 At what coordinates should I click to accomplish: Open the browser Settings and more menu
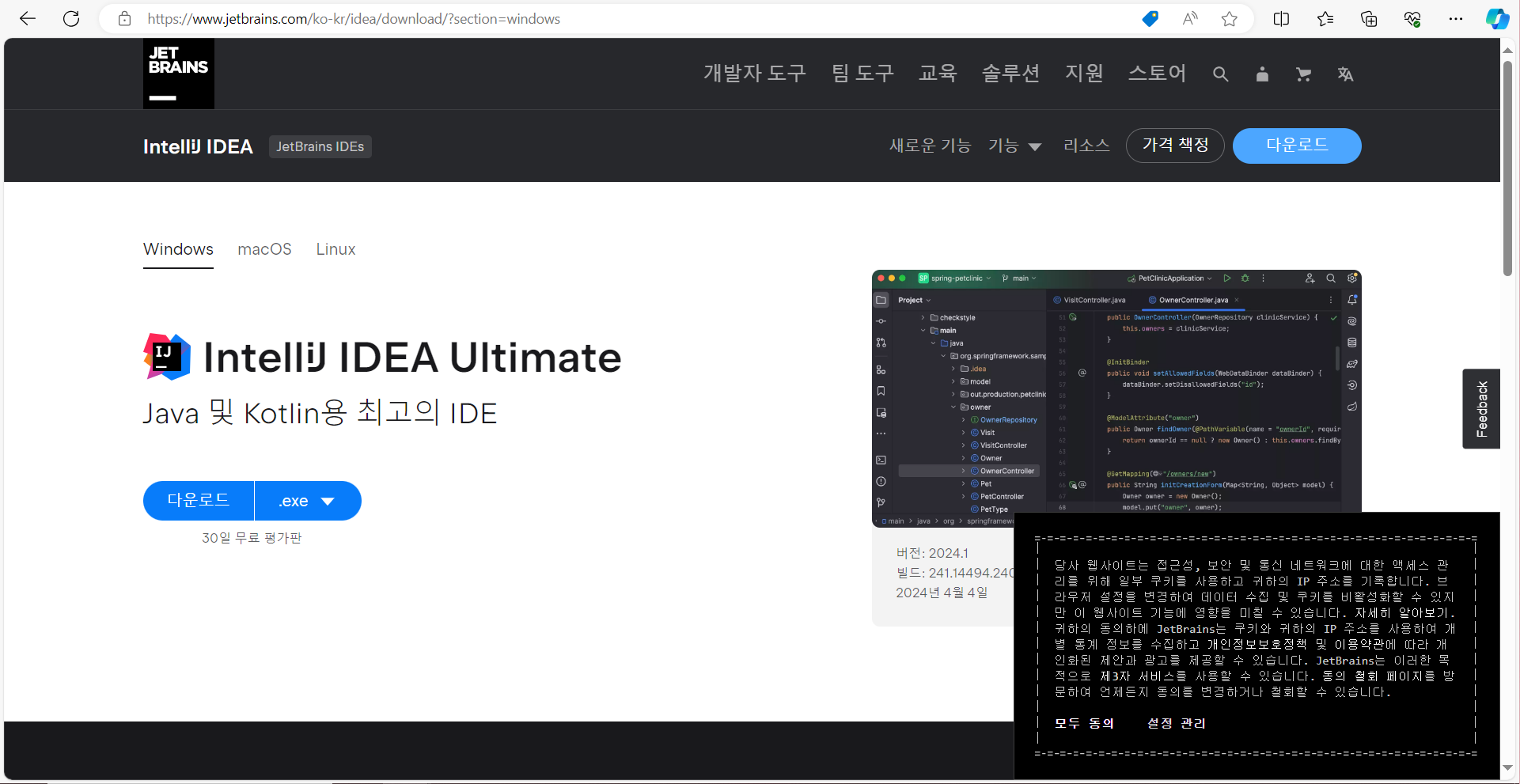(1456, 19)
